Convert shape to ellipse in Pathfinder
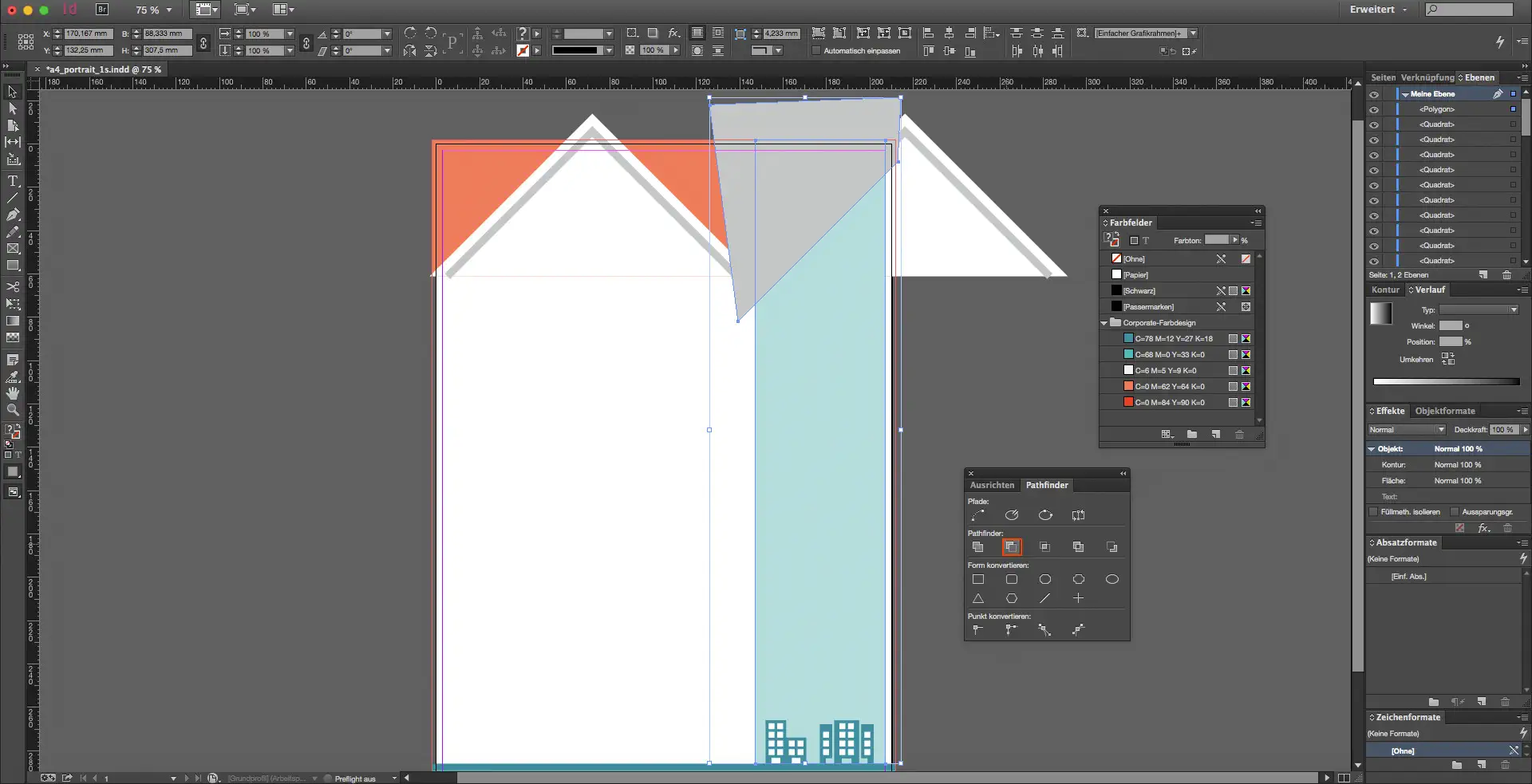This screenshot has height=784, width=1532. pos(1111,579)
